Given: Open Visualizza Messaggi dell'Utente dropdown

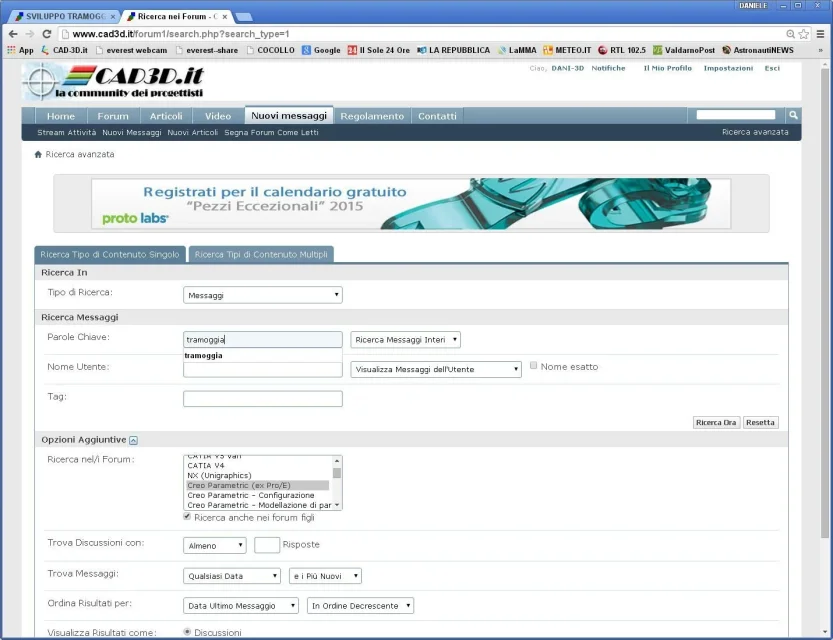Looking at the screenshot, I should pos(436,369).
